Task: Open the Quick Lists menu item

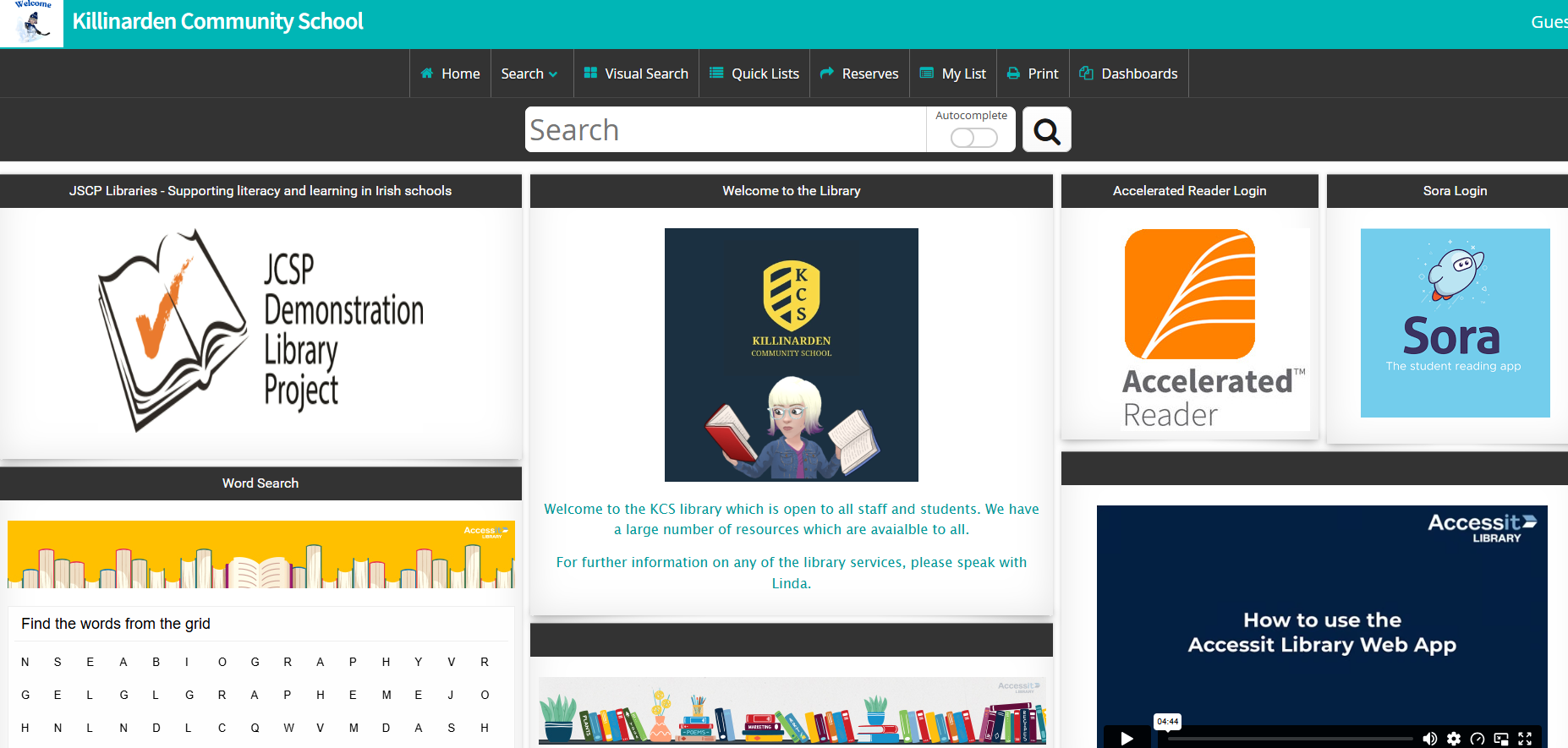Action: [x=754, y=74]
